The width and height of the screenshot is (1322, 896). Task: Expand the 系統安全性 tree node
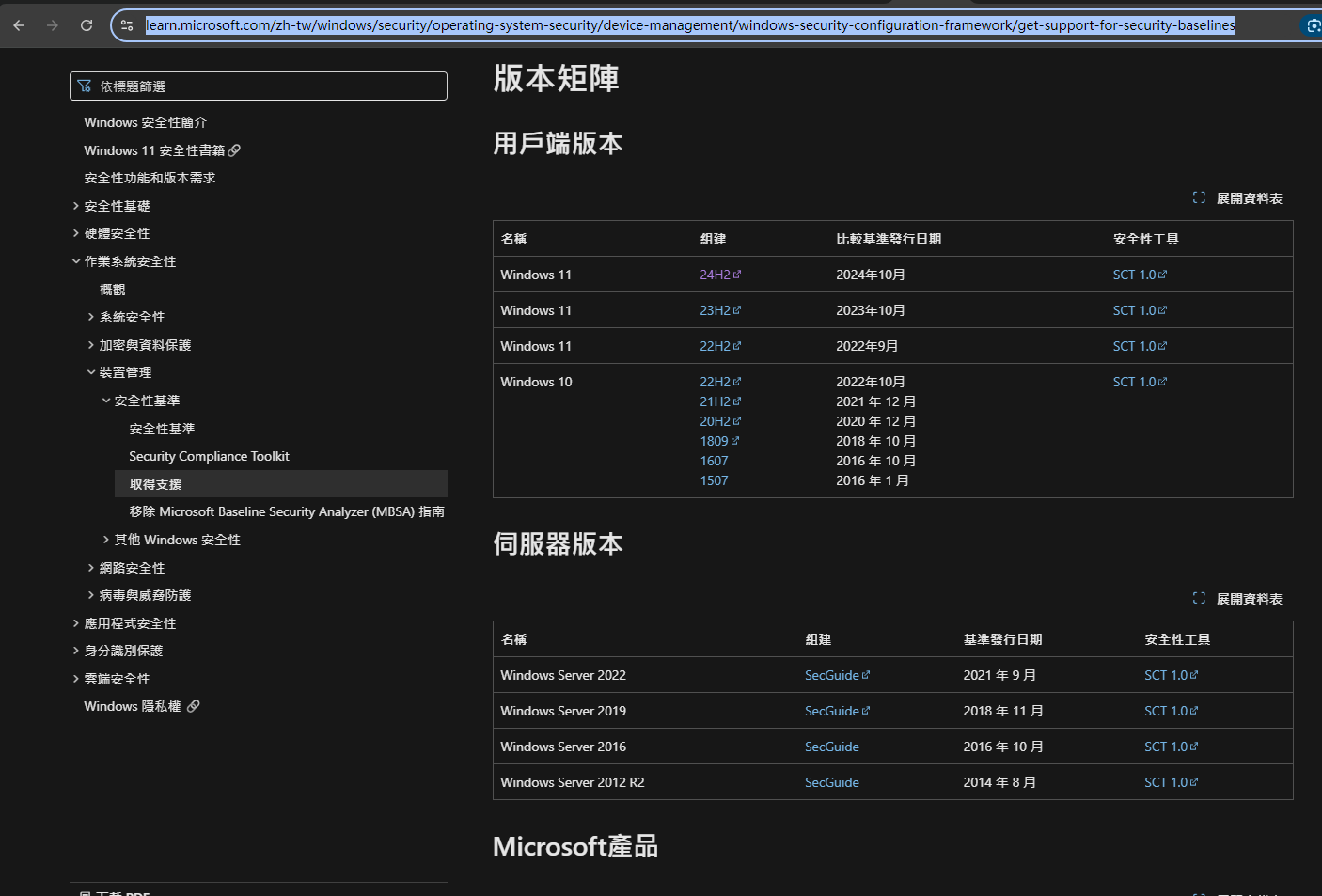click(91, 317)
